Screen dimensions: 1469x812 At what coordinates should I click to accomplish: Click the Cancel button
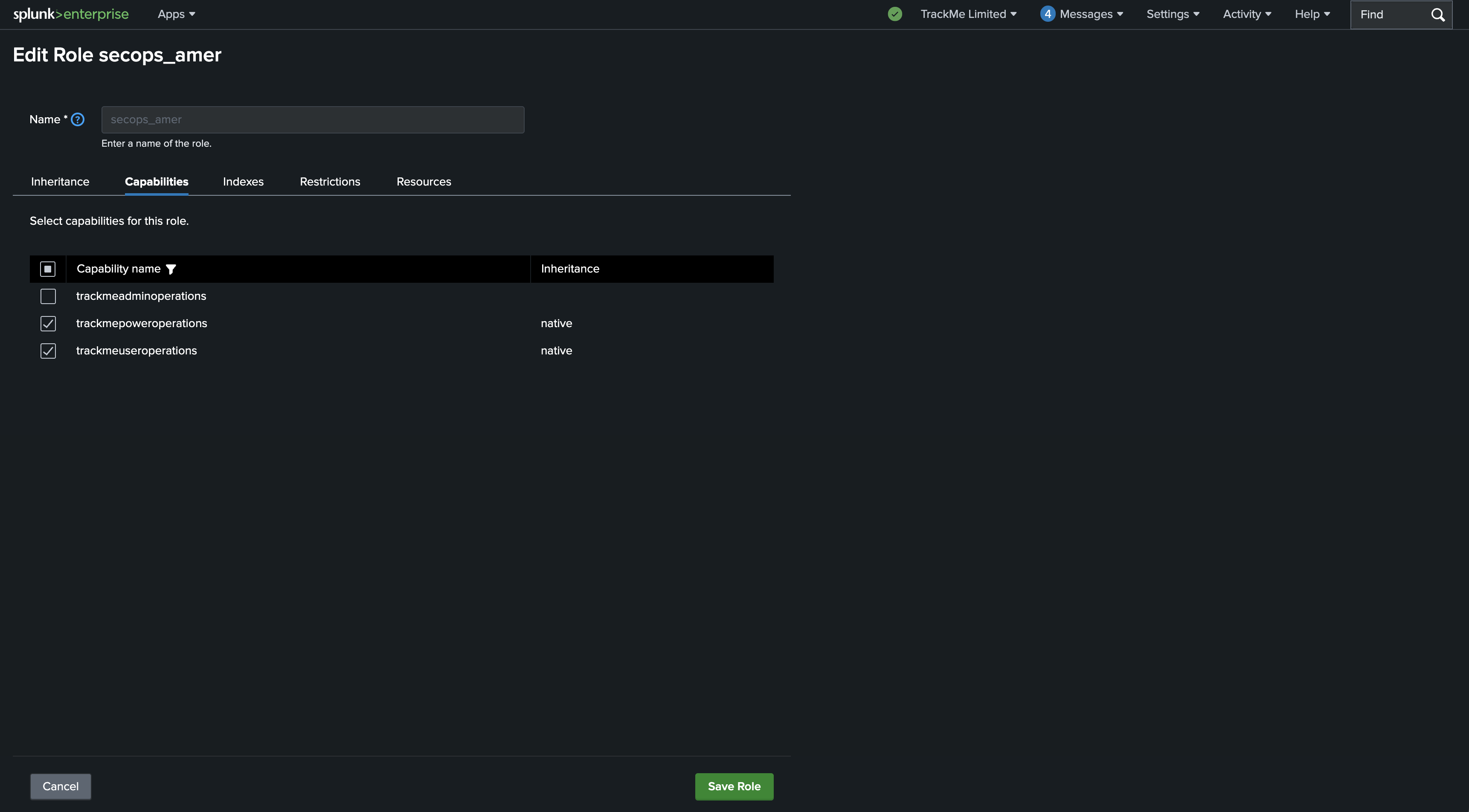pyautogui.click(x=61, y=786)
